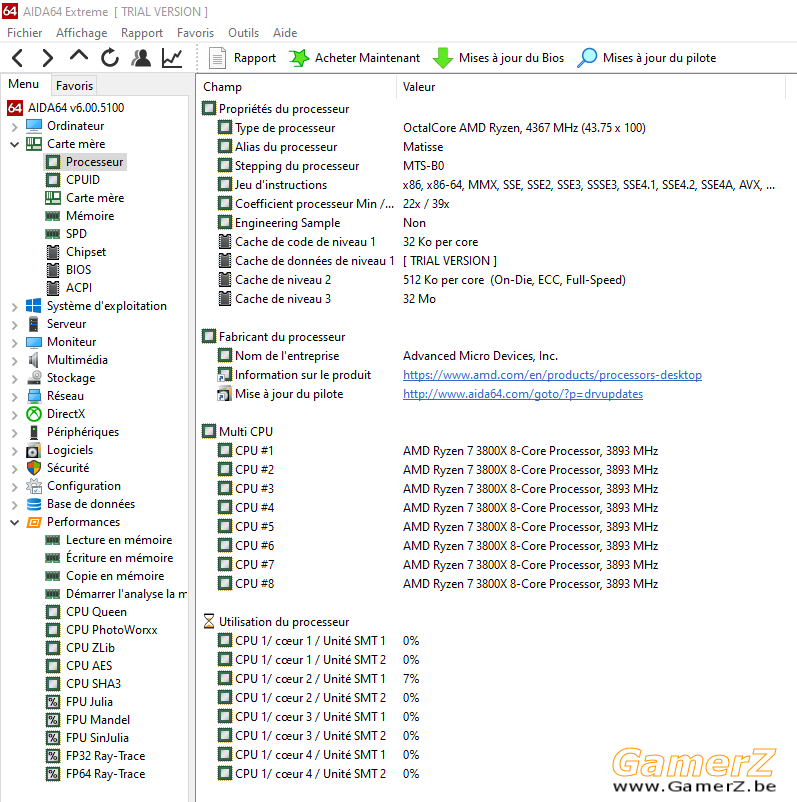Image resolution: width=797 pixels, height=802 pixels.
Task: Click the Sécurité shield icon
Action: point(34,467)
